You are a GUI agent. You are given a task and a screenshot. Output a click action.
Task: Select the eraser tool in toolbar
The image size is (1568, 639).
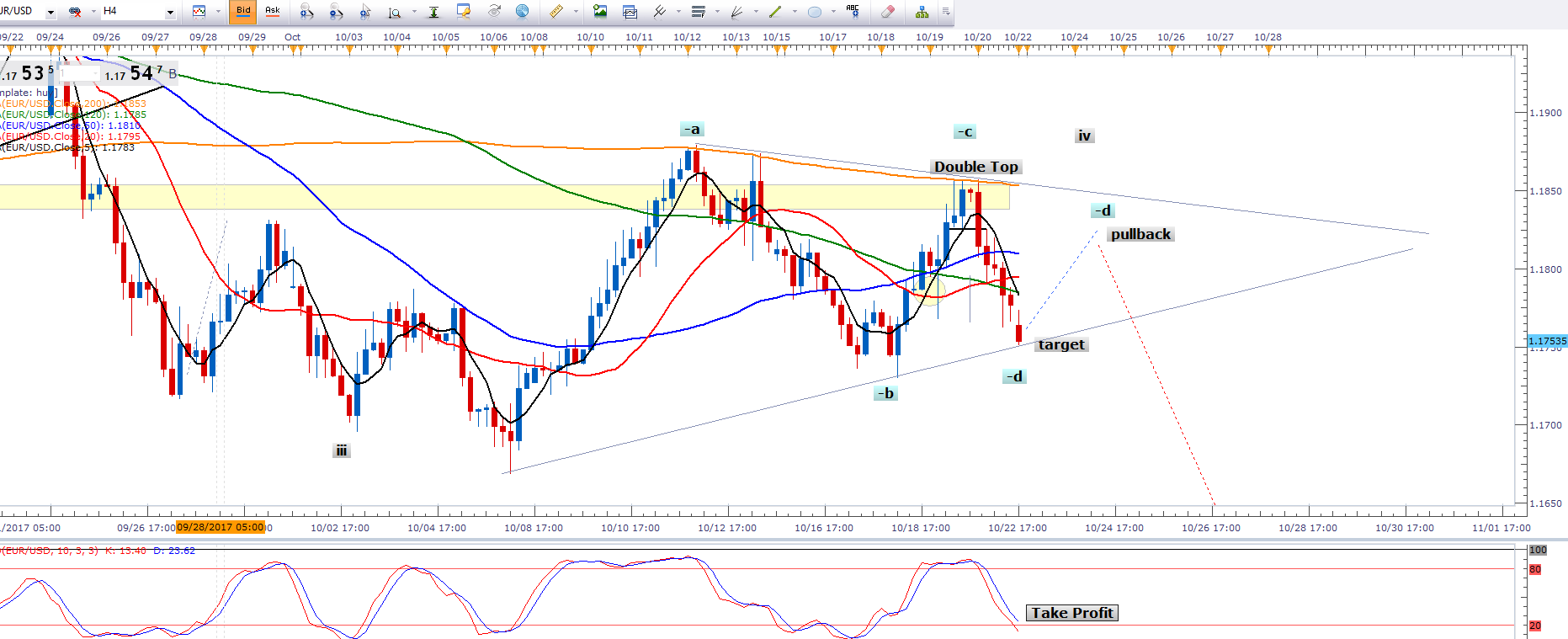887,12
